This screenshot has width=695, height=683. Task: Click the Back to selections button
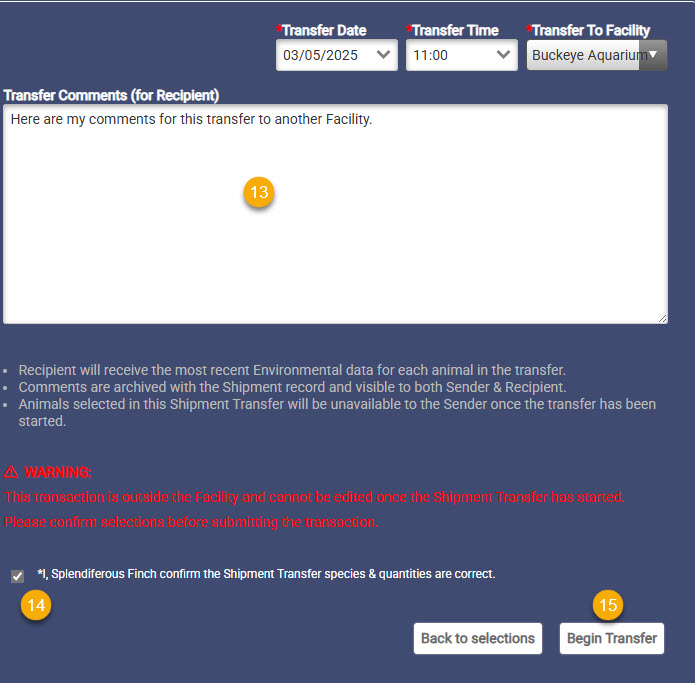477,638
